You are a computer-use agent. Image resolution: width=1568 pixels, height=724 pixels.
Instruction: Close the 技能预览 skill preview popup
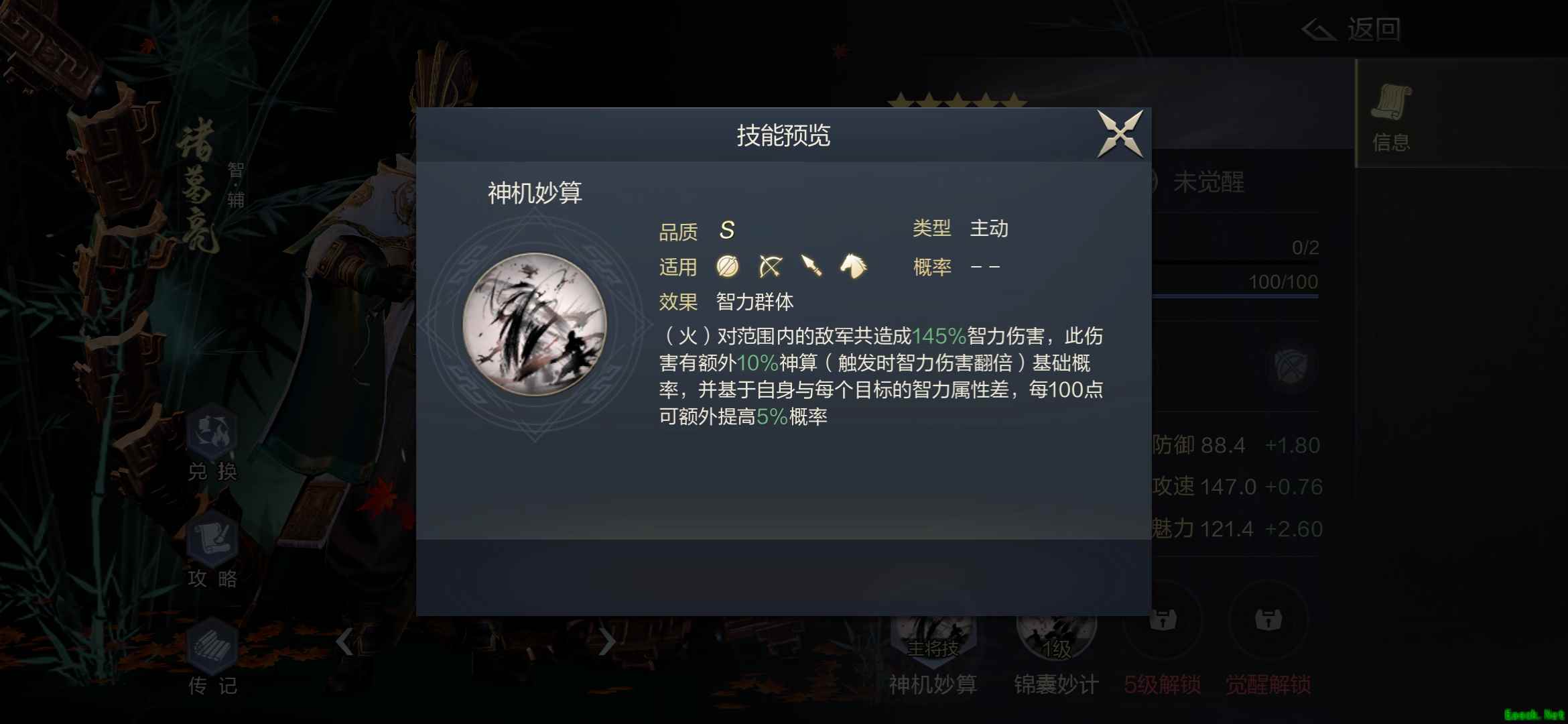[1120, 134]
